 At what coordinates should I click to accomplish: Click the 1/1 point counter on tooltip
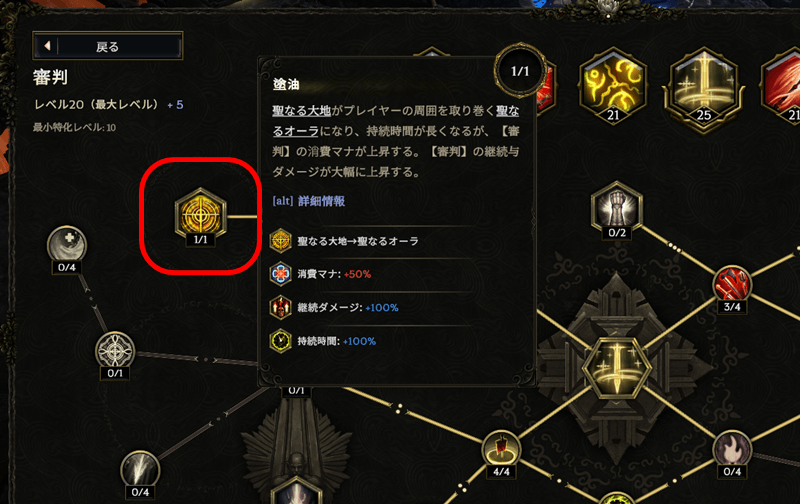coord(520,70)
